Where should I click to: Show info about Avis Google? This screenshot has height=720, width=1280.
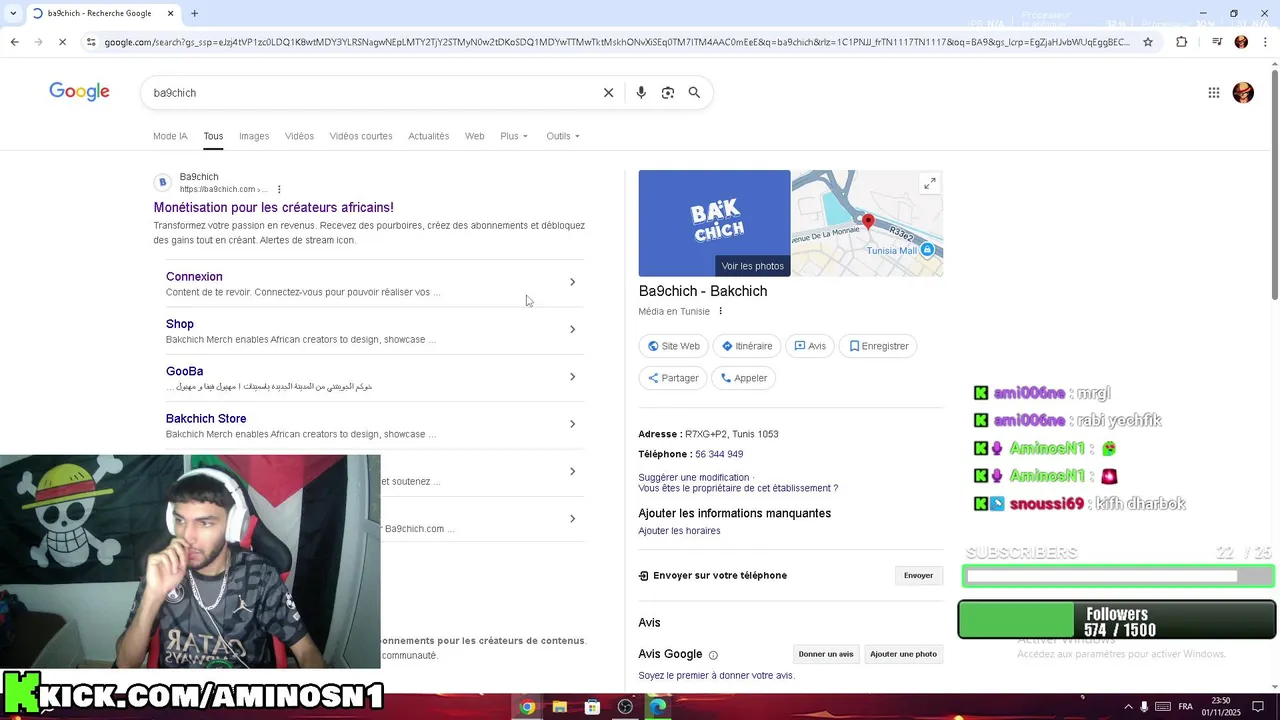(x=713, y=655)
